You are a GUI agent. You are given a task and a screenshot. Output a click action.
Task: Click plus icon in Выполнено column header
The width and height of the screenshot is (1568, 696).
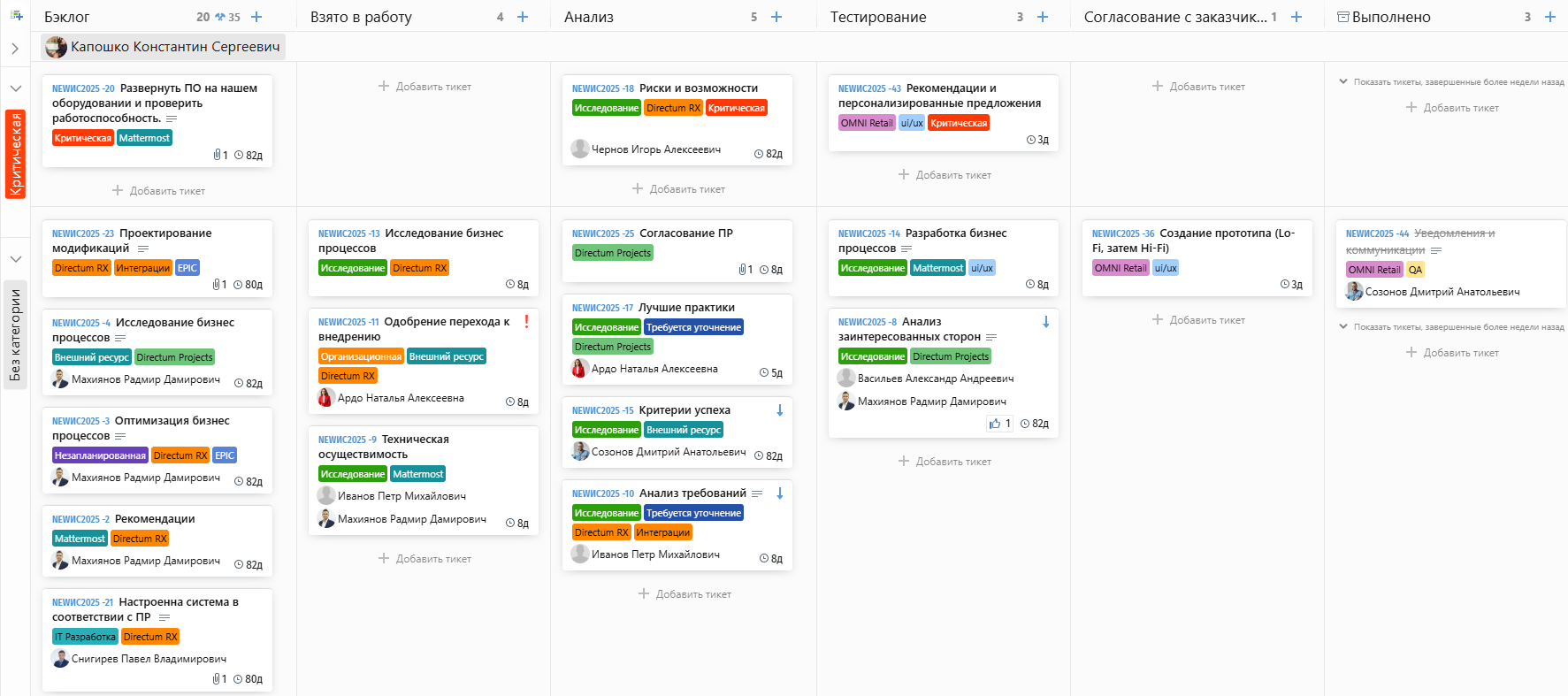coord(1550,17)
